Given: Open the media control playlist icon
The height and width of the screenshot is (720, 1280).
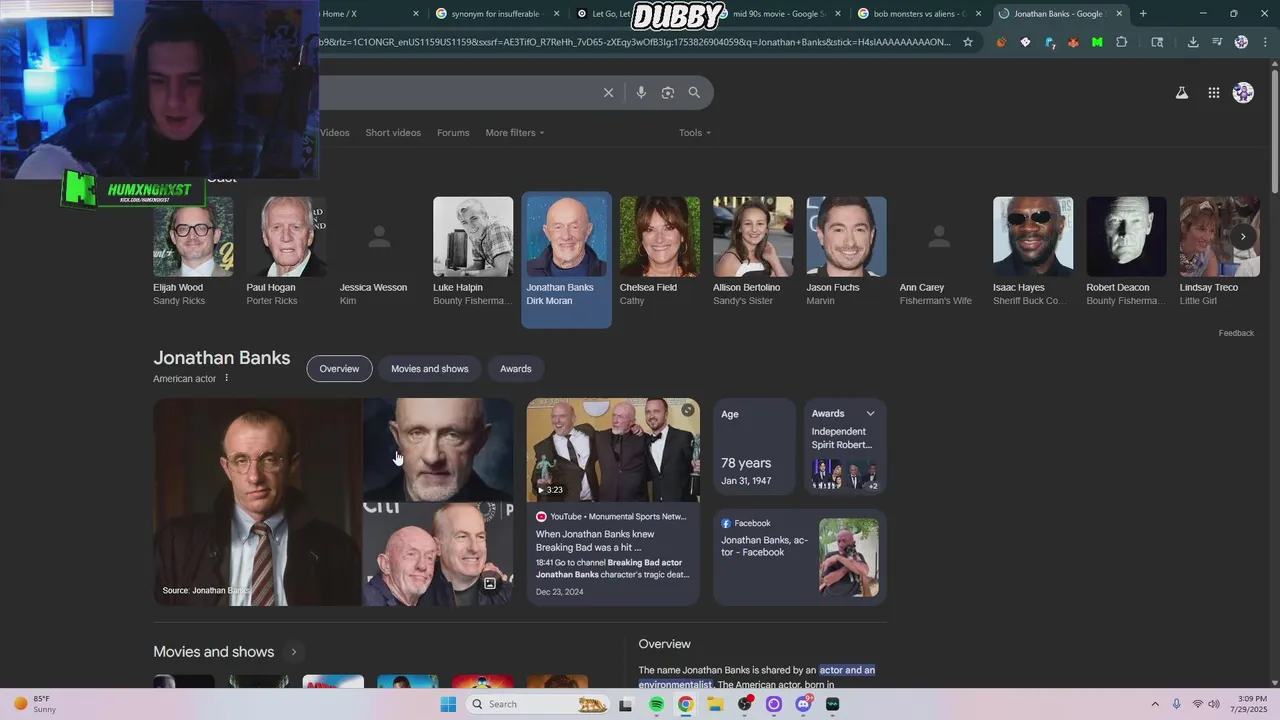Looking at the screenshot, I should [1217, 42].
